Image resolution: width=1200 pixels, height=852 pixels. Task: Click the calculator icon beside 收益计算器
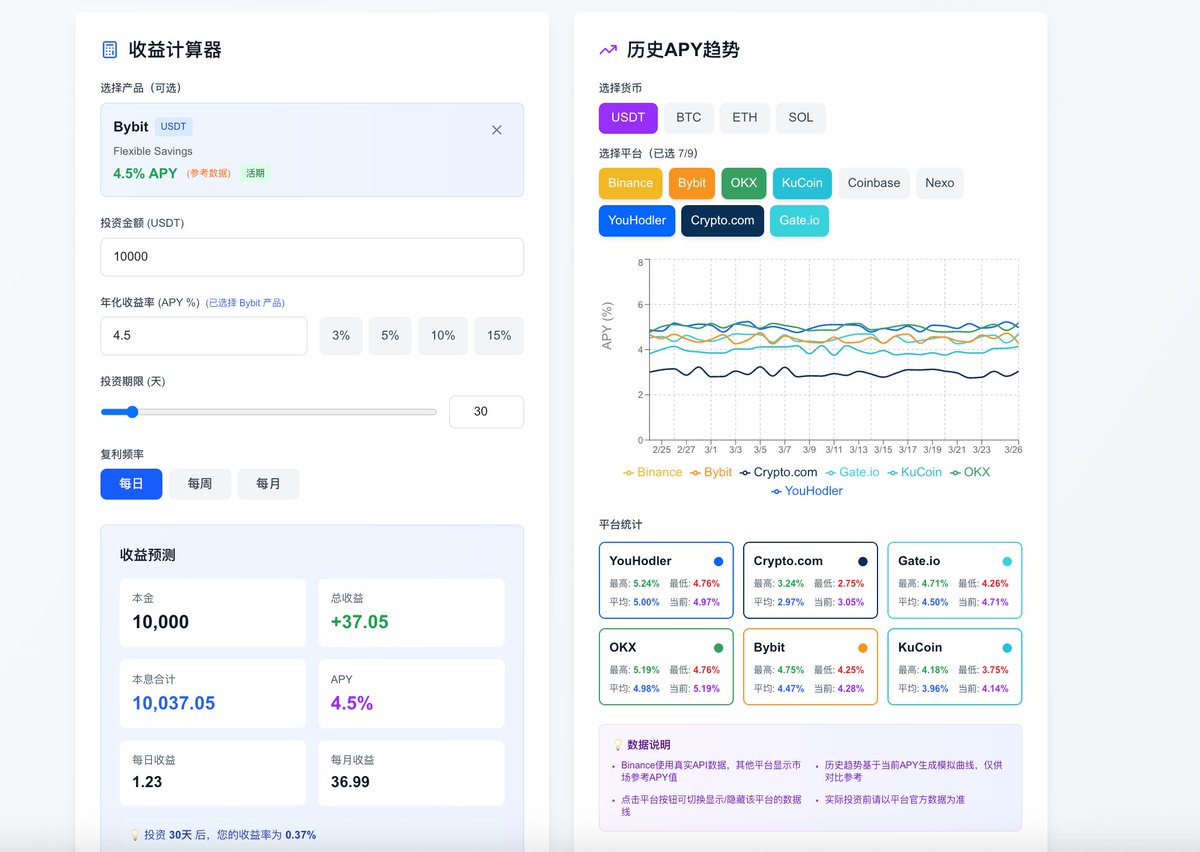pyautogui.click(x=110, y=49)
